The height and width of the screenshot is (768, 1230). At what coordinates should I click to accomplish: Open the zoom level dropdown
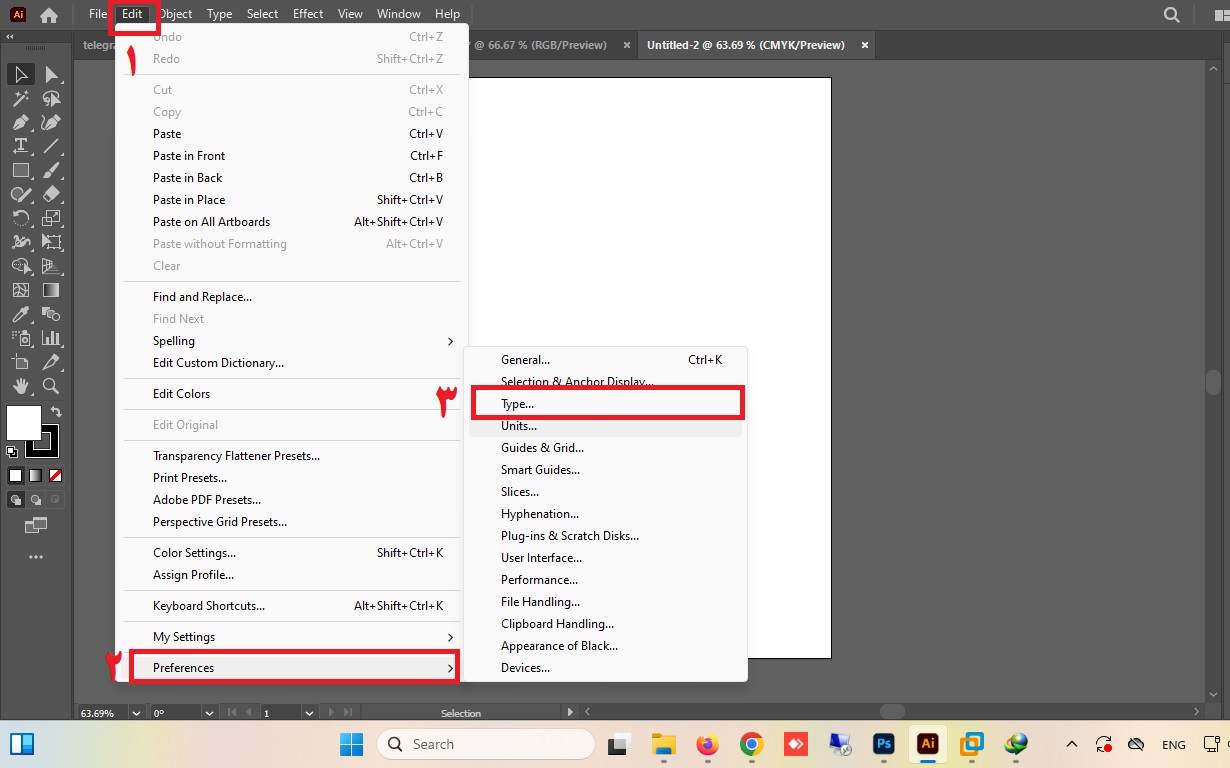(x=133, y=713)
